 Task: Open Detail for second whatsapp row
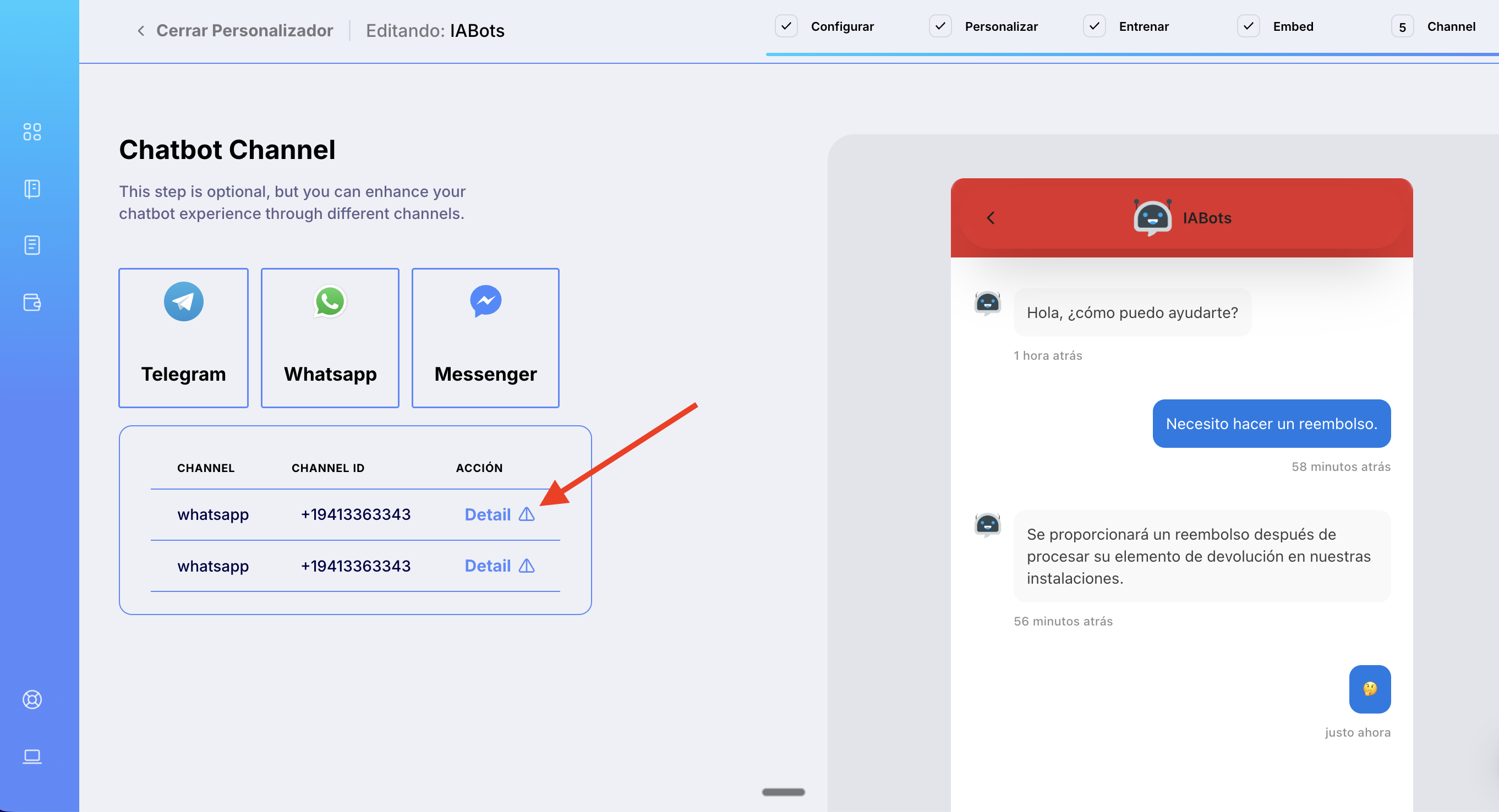487,566
